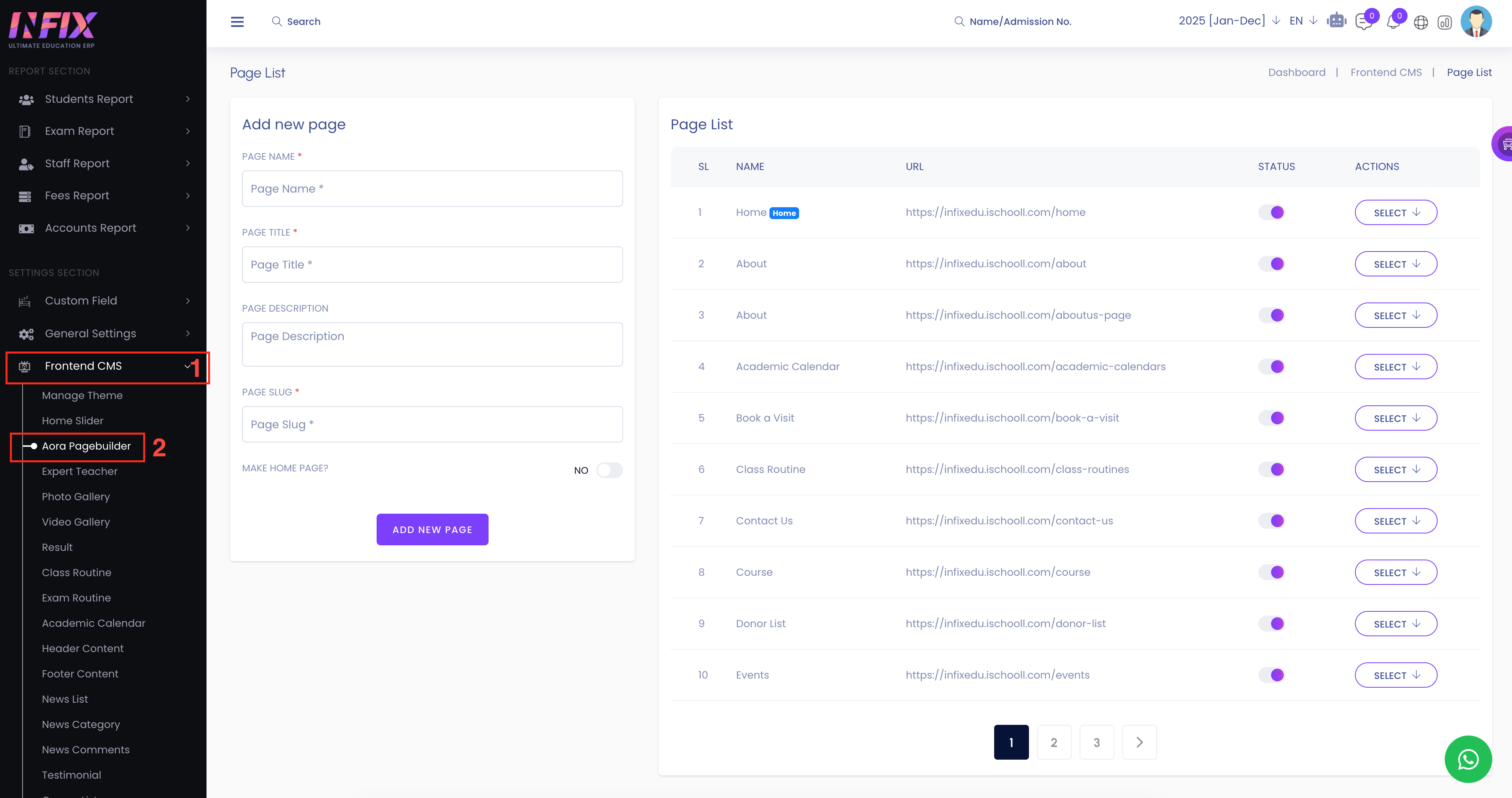Click the user profile avatar

click(1476, 22)
